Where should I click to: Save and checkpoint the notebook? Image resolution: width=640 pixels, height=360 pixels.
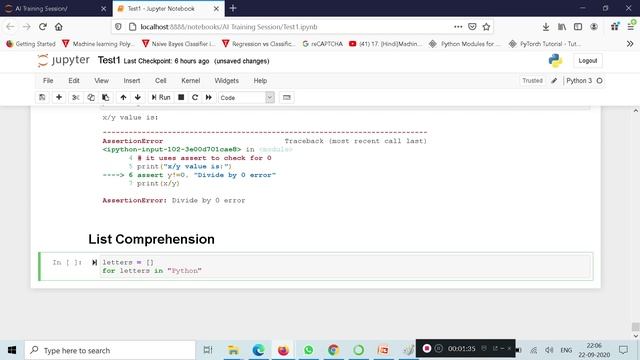pyautogui.click(x=42, y=98)
